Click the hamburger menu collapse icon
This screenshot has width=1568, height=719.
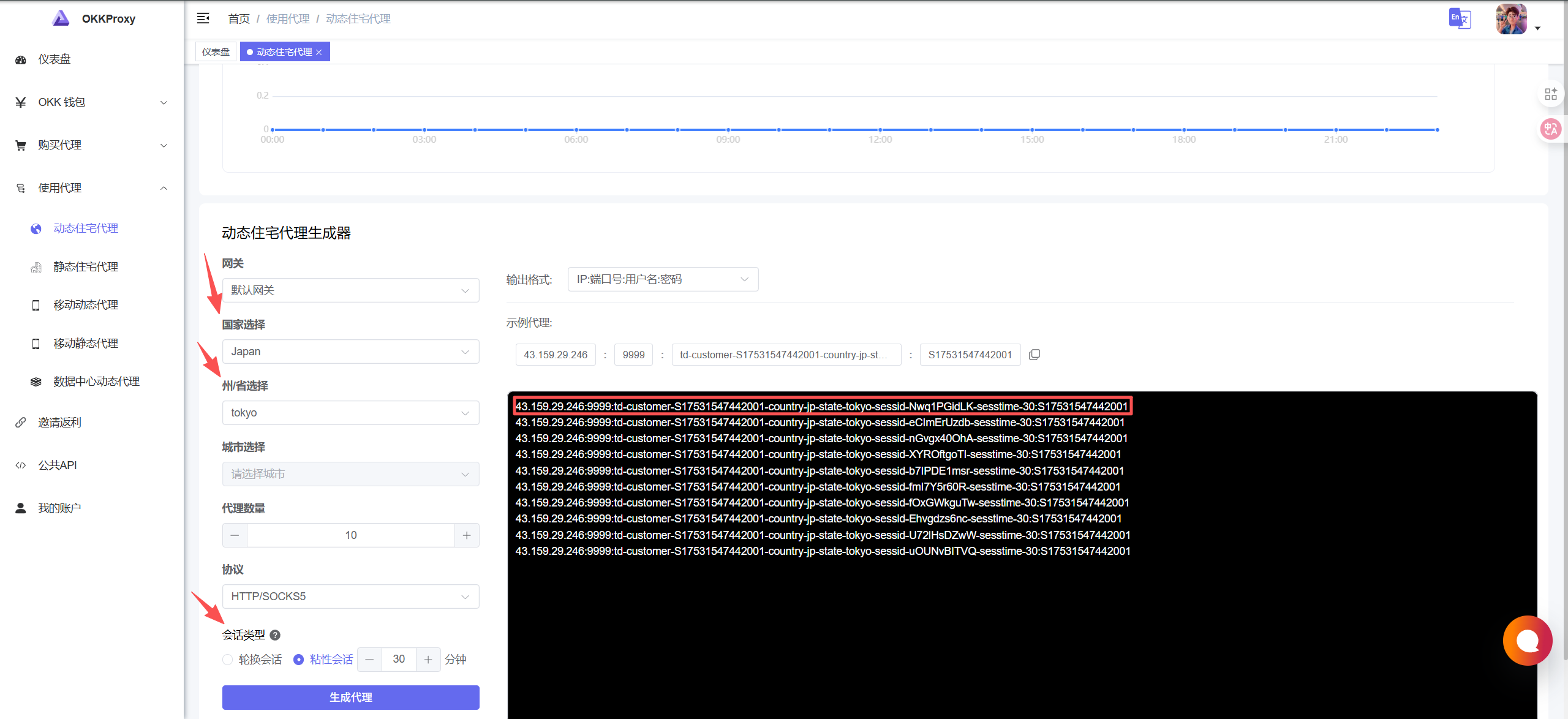coord(203,18)
